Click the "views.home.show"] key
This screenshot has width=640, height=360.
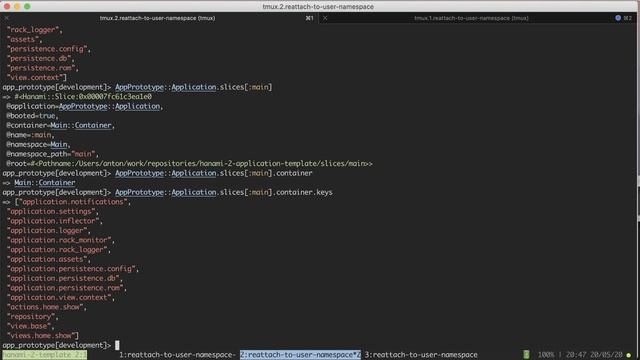click(x=43, y=336)
